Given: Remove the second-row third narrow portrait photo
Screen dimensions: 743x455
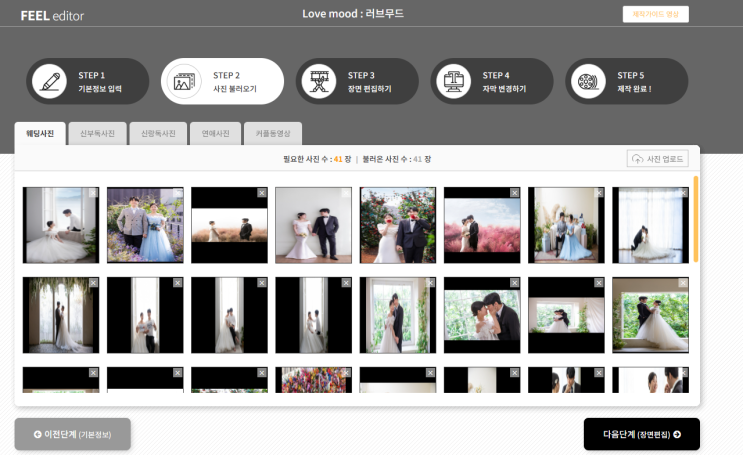Looking at the screenshot, I should coord(262,282).
